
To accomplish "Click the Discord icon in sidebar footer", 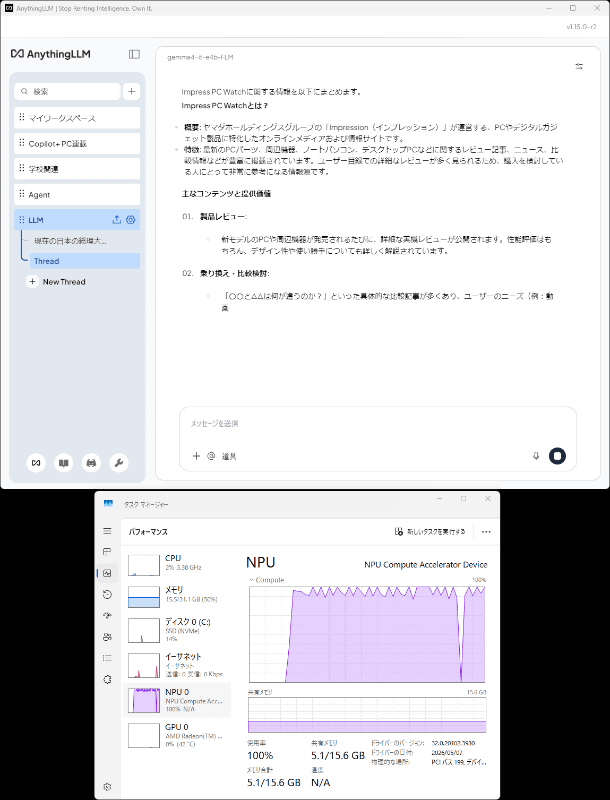I will 91,463.
